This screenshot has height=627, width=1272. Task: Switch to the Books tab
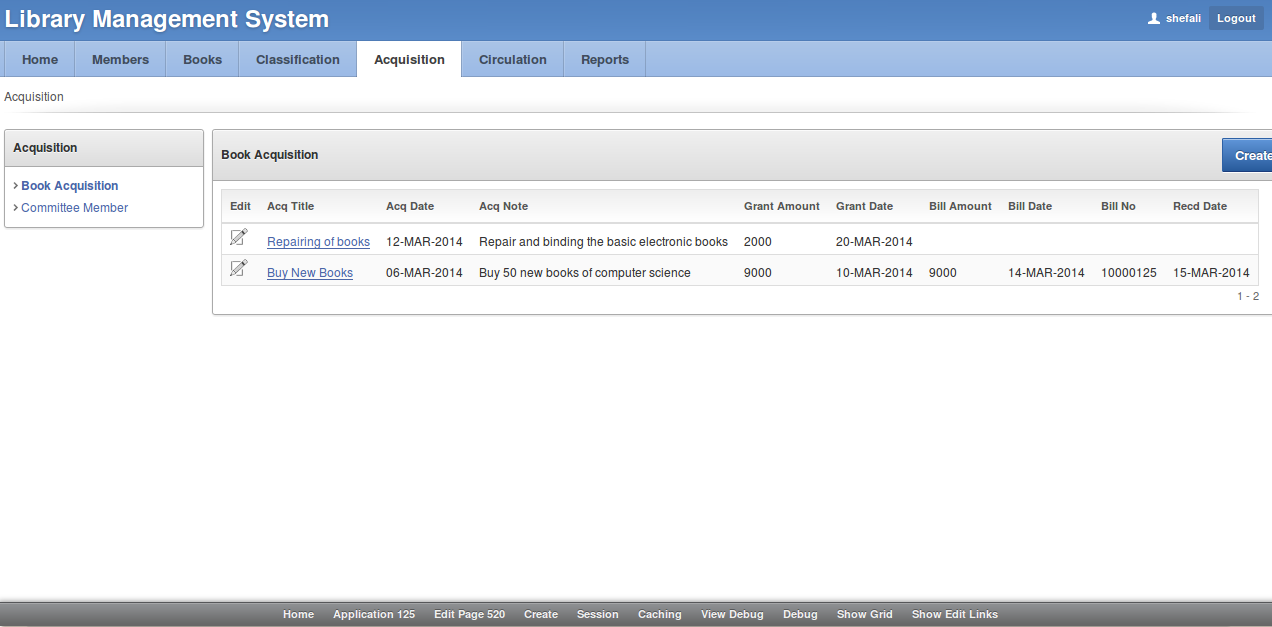(x=202, y=59)
